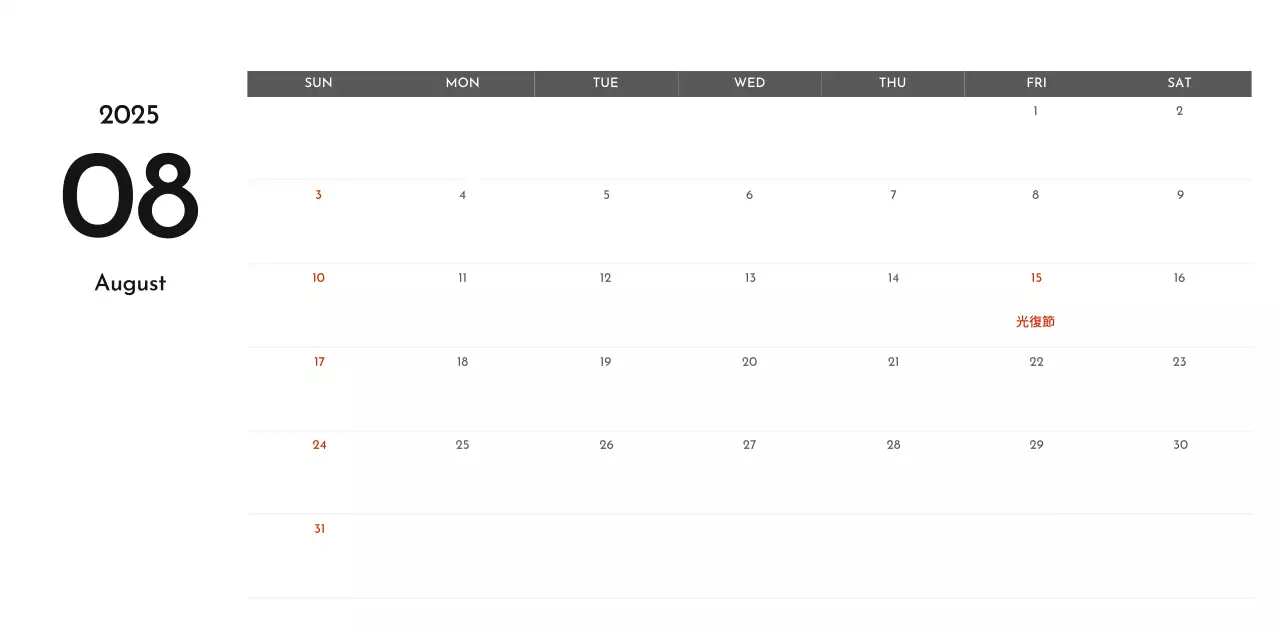Select red Sunday date 10
The height and width of the screenshot is (627, 1280).
click(x=318, y=278)
